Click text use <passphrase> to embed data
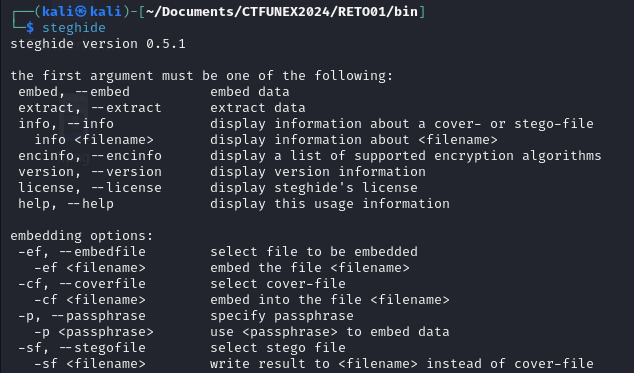634x373 pixels. (330, 332)
